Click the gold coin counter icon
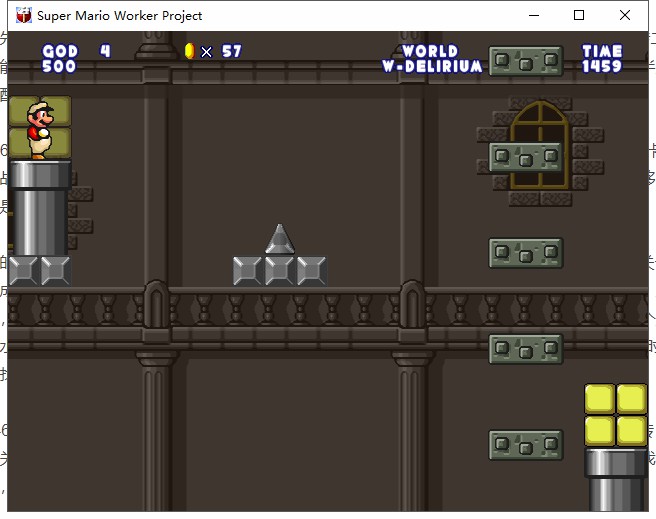Viewport: 656px width, 519px height. click(x=190, y=51)
